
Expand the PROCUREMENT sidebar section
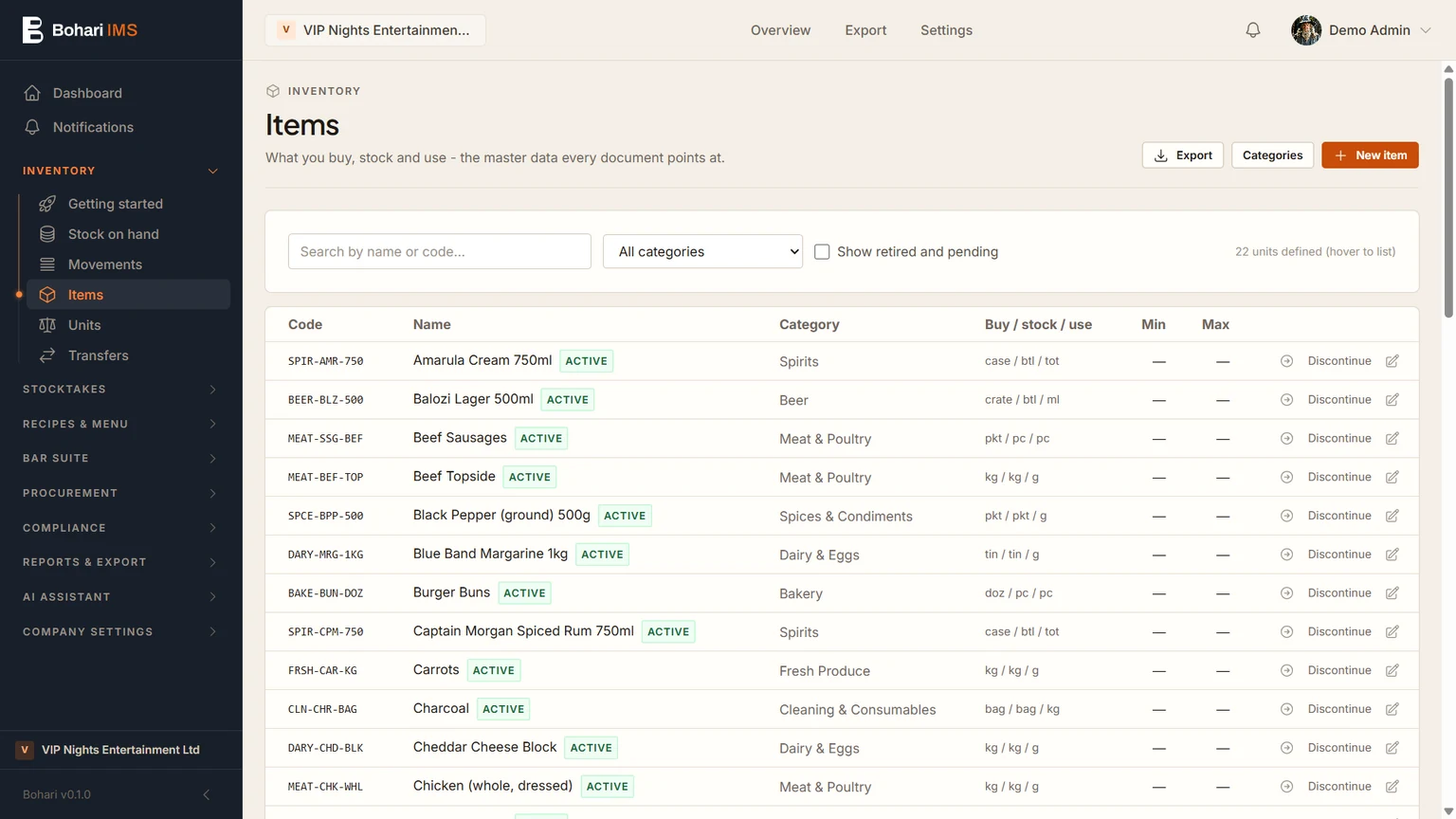coord(121,494)
